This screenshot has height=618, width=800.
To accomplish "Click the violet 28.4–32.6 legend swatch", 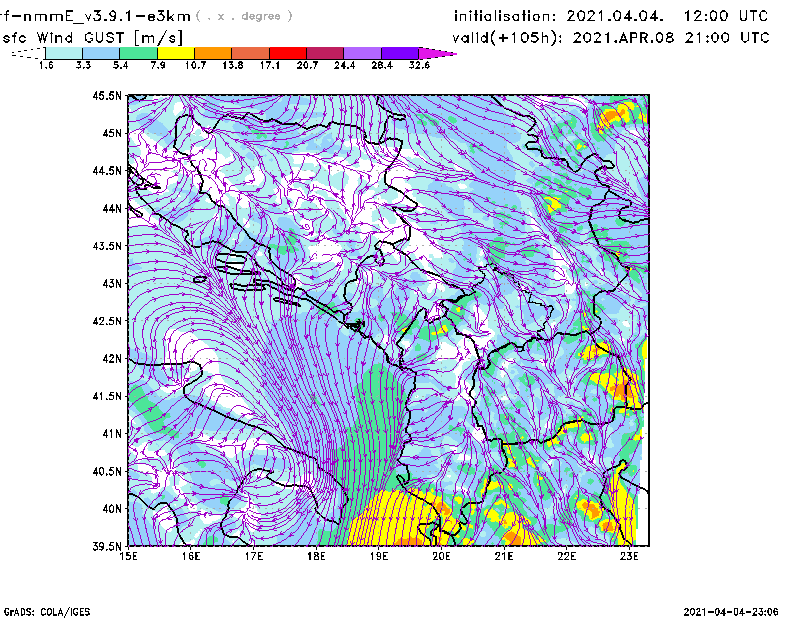I will tap(400, 53).
